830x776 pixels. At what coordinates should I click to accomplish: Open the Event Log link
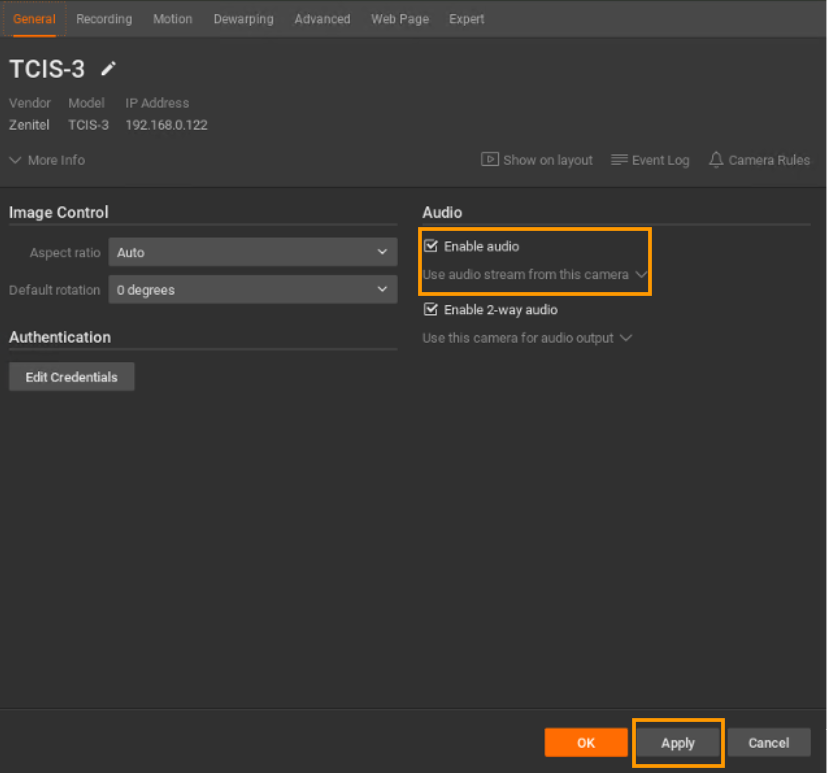(650, 160)
